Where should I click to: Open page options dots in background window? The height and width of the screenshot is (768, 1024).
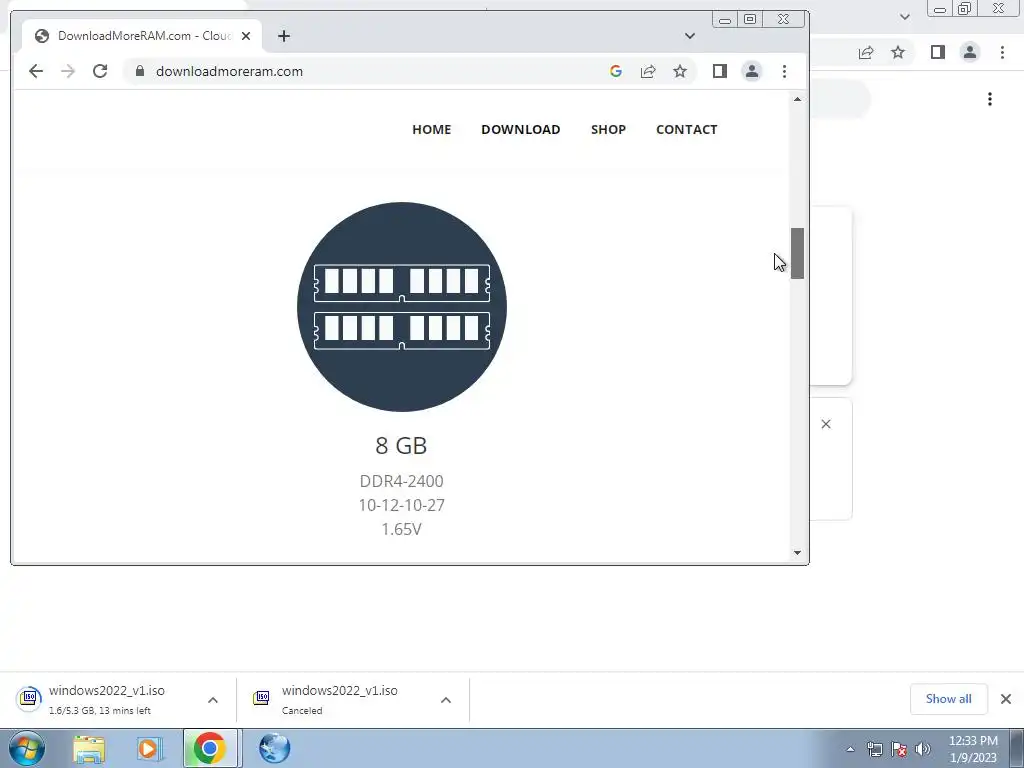click(990, 99)
